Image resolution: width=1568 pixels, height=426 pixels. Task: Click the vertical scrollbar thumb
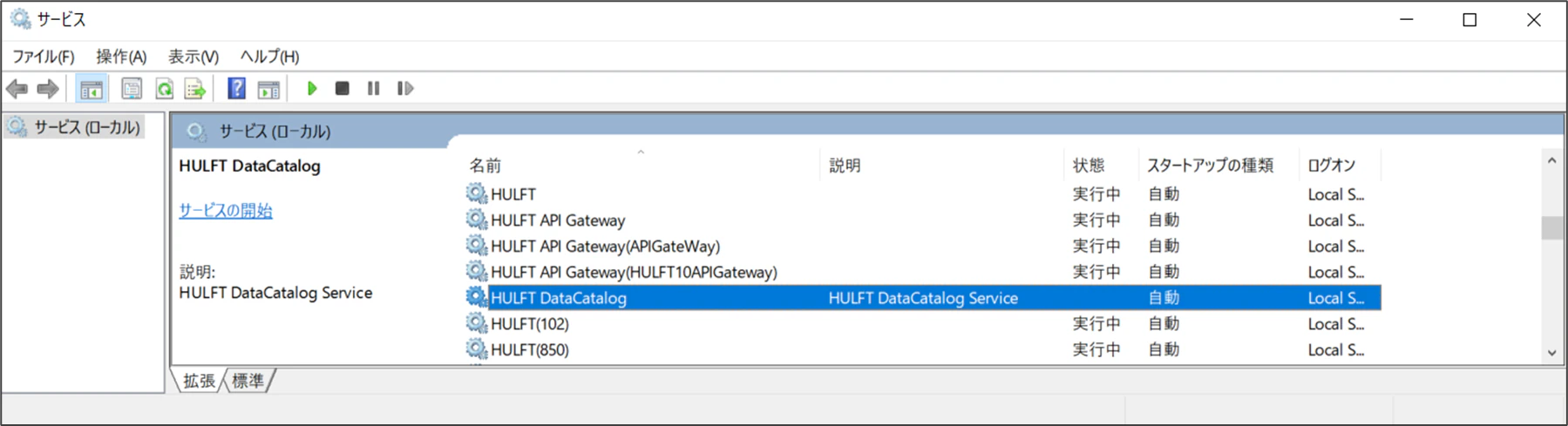(x=1551, y=227)
